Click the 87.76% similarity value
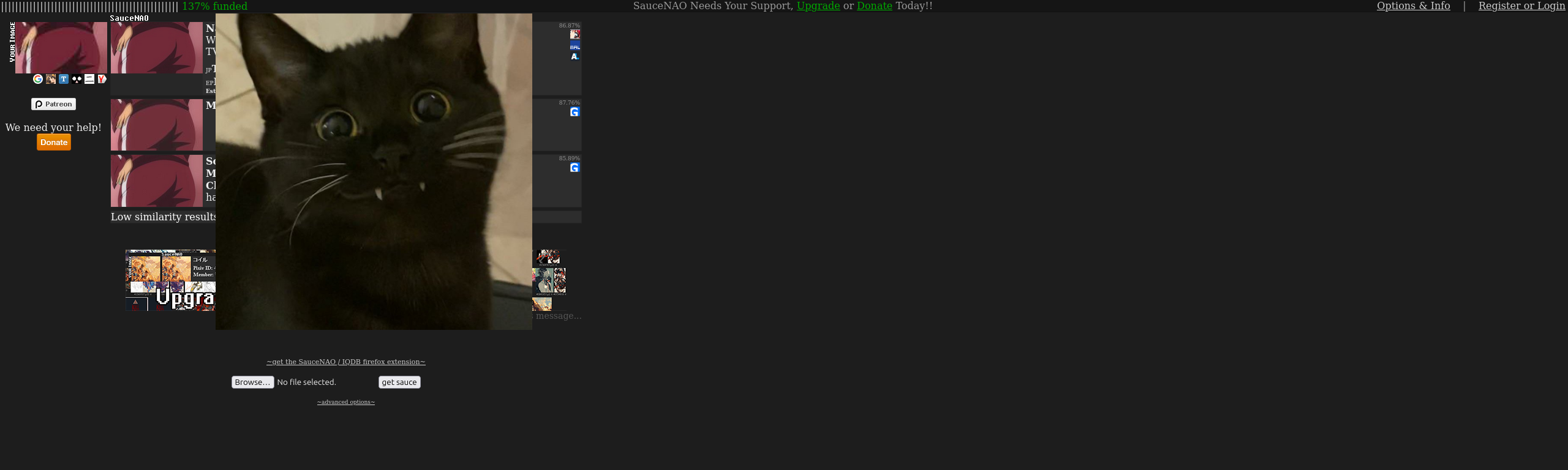The height and width of the screenshot is (470, 1568). (x=569, y=103)
